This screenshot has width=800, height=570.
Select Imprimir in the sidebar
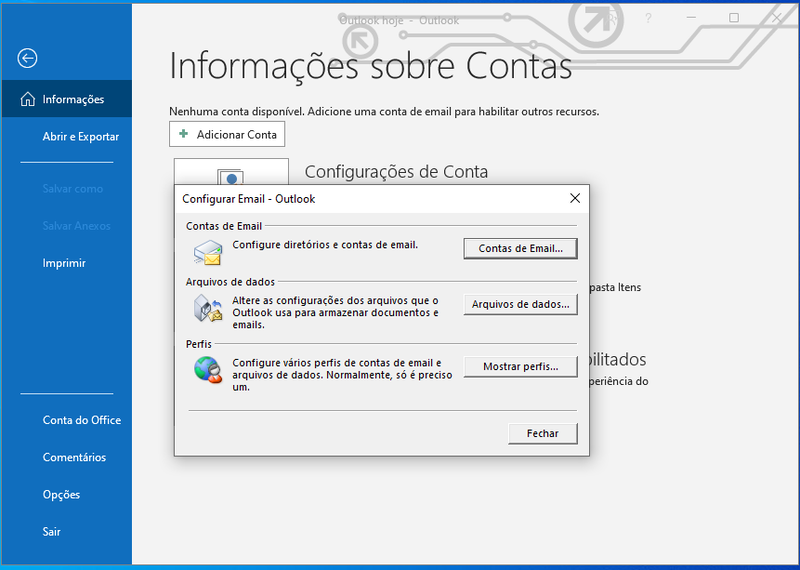64,263
